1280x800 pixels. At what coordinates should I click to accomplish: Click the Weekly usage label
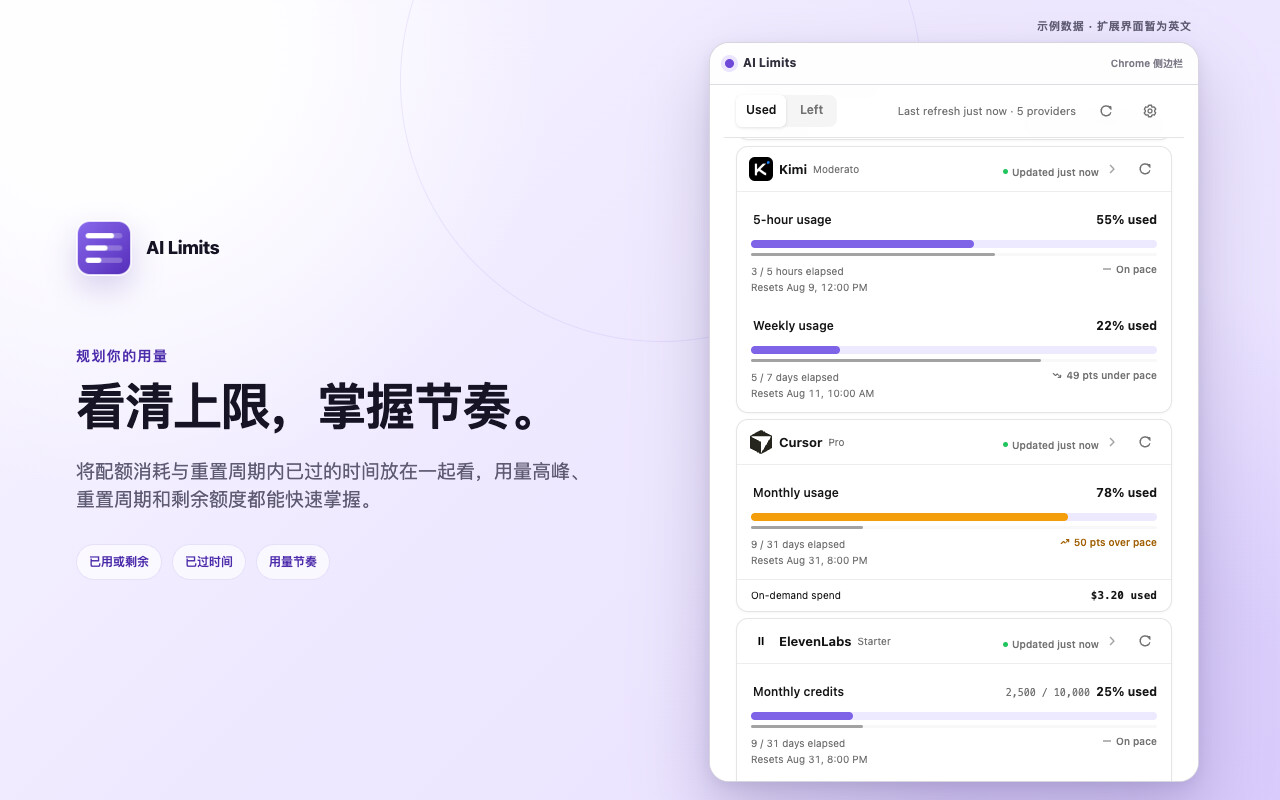pos(793,326)
